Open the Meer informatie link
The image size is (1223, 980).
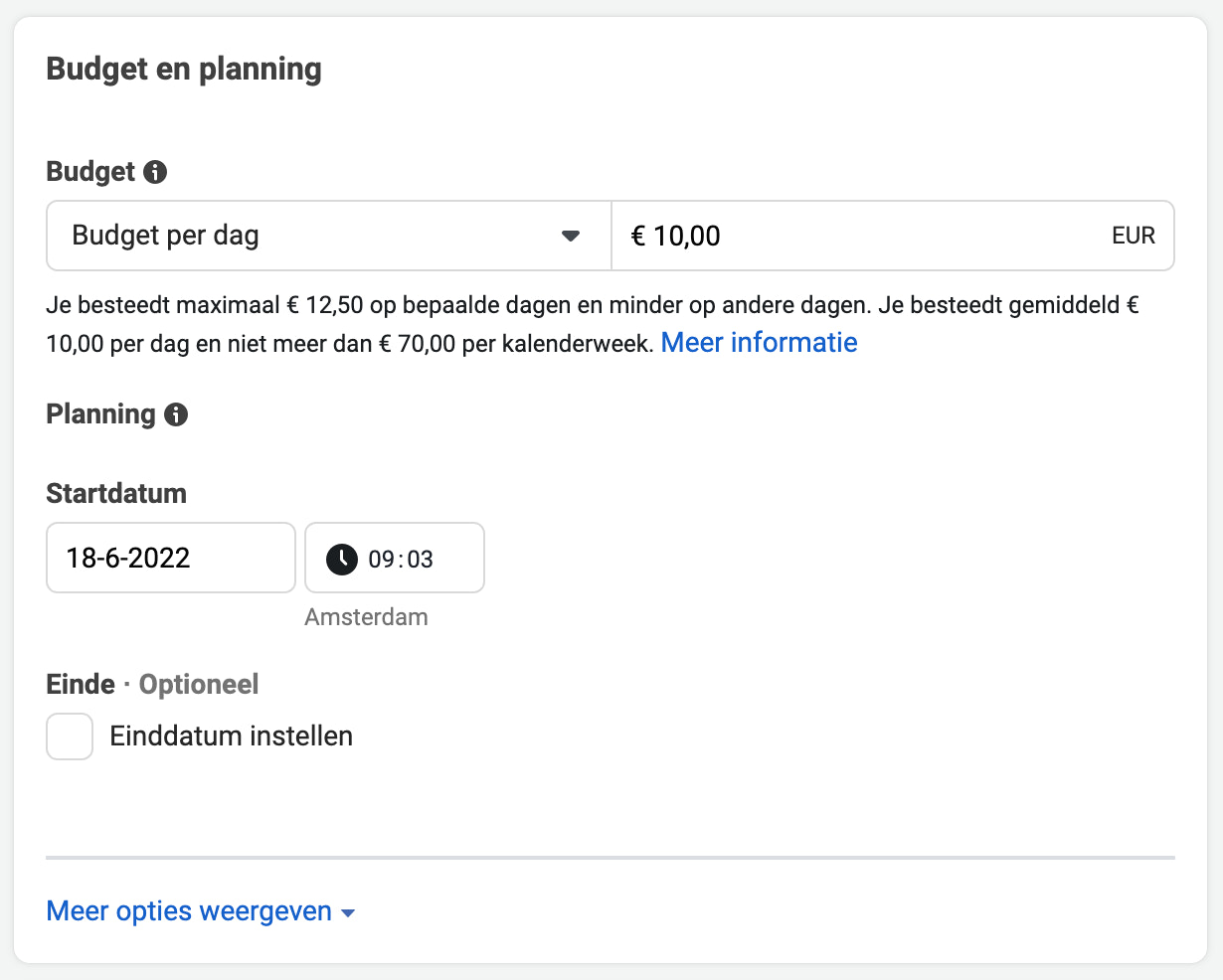tap(759, 342)
